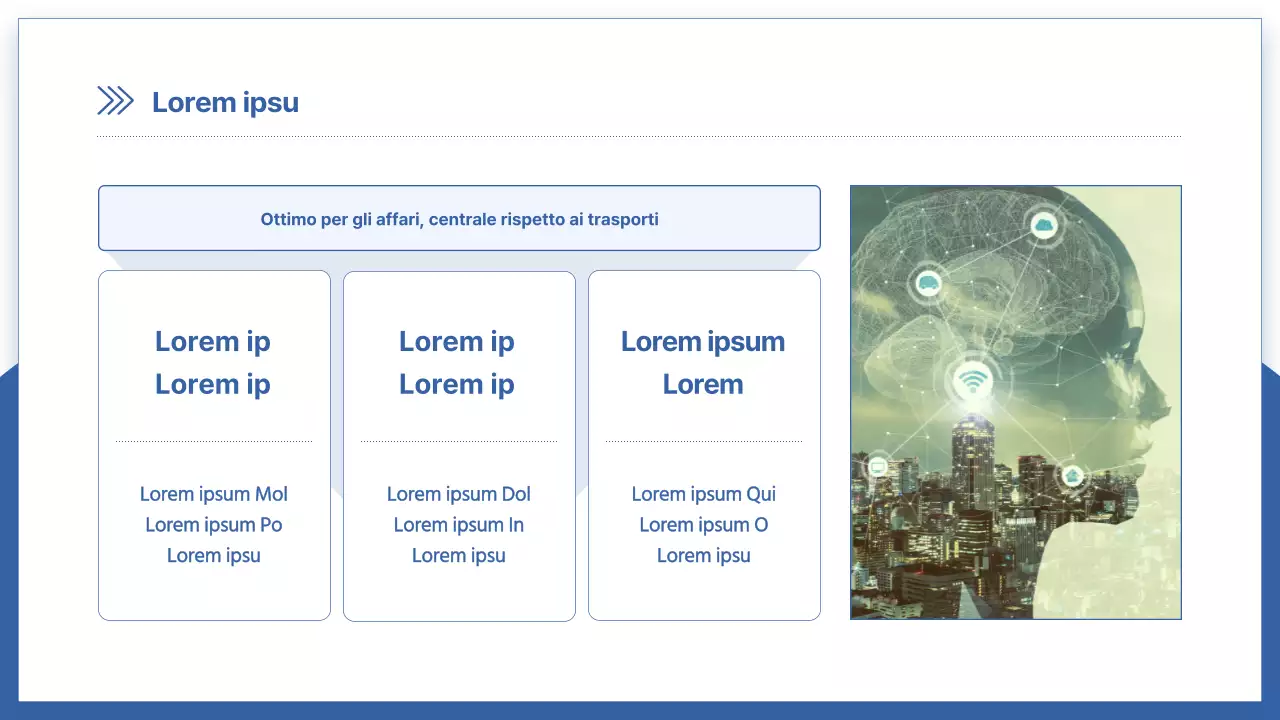Click the Wi-Fi icon in the photo

click(x=970, y=381)
